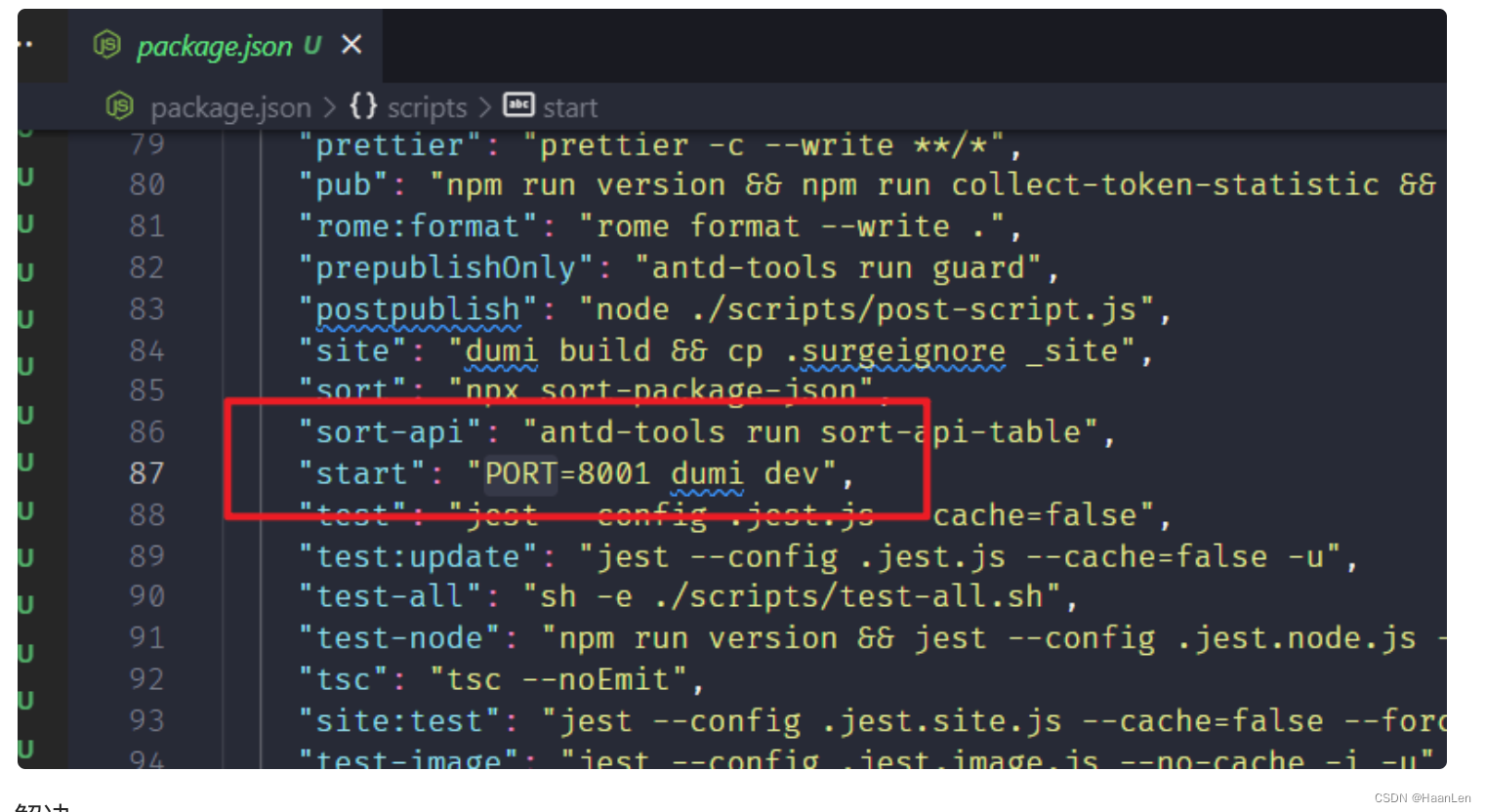Click "antd-tools run guard" value
The width and height of the screenshot is (1486, 812).
(839, 267)
